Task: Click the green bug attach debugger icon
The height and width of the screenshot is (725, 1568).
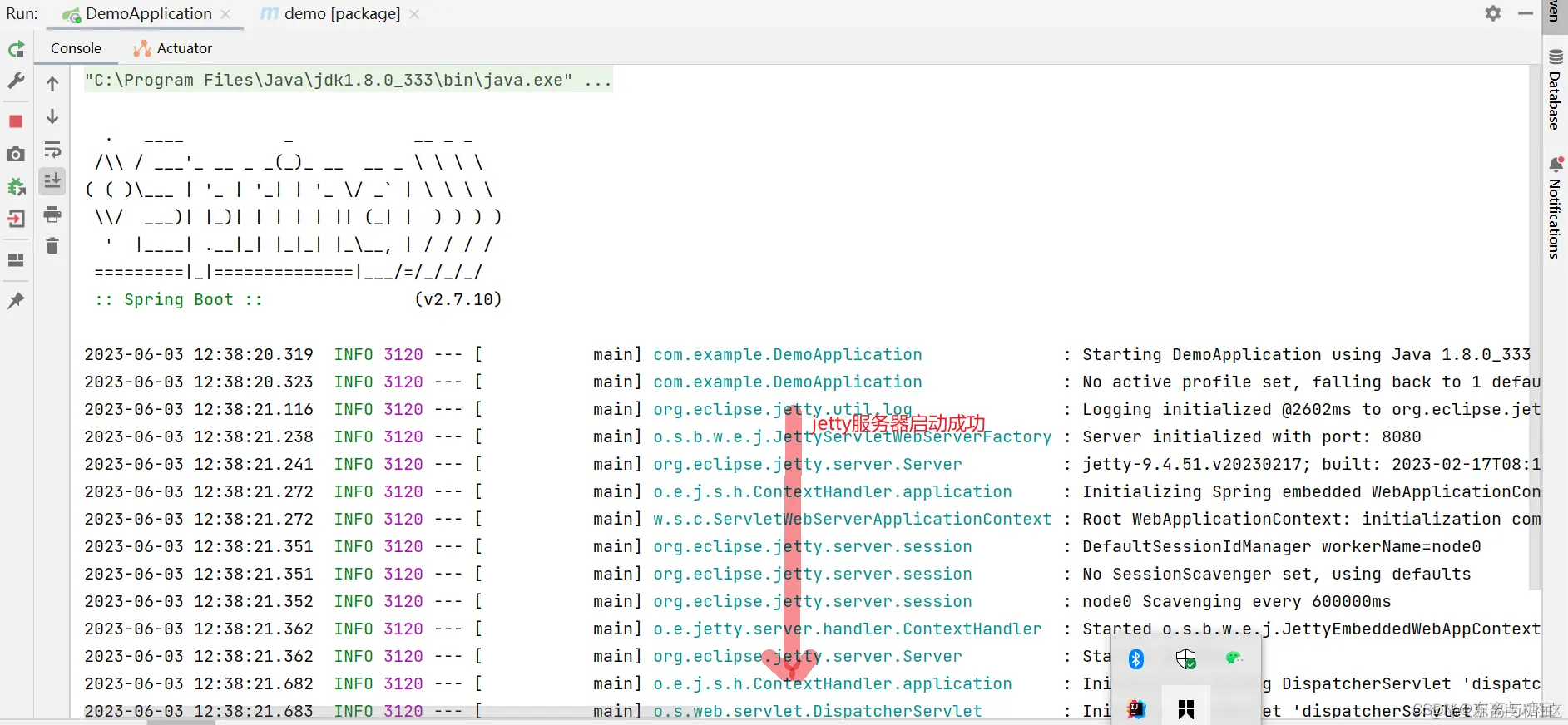Action: [x=16, y=186]
